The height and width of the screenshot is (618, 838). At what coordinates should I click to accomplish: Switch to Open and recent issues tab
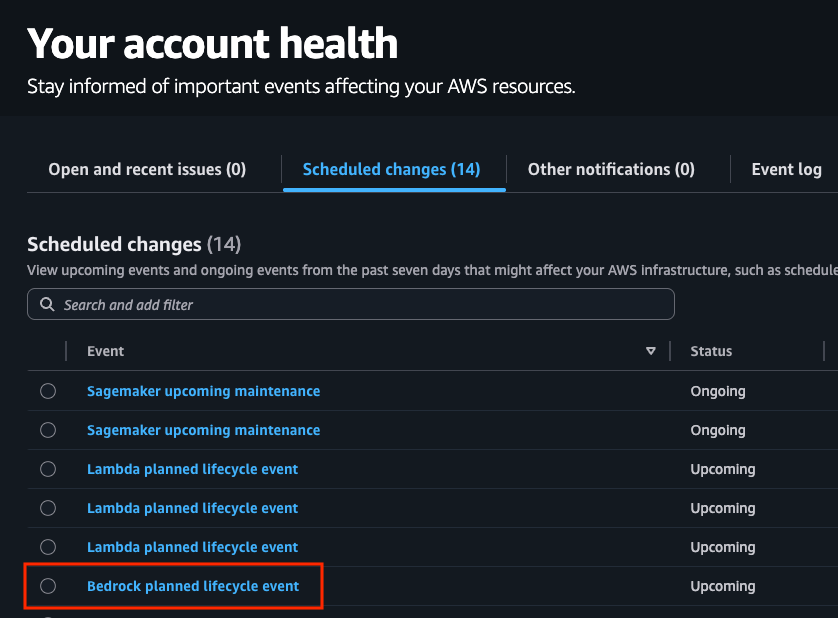click(x=147, y=170)
